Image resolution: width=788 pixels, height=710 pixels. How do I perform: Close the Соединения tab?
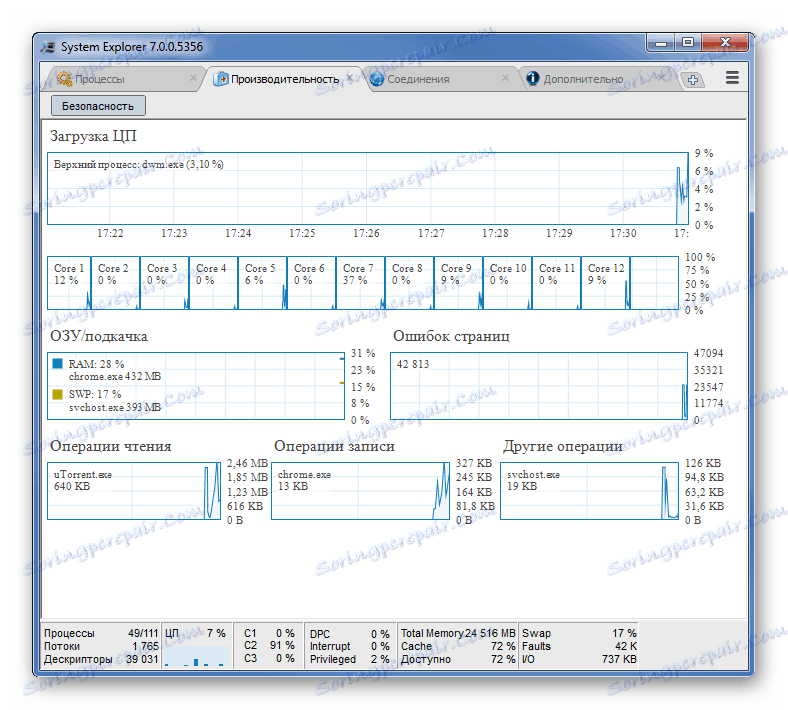(x=506, y=78)
